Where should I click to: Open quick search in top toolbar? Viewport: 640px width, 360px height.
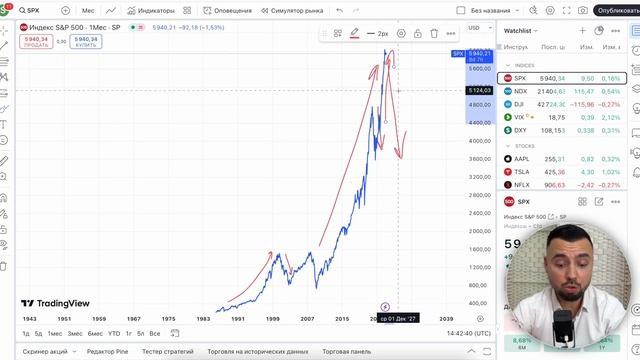533,11
